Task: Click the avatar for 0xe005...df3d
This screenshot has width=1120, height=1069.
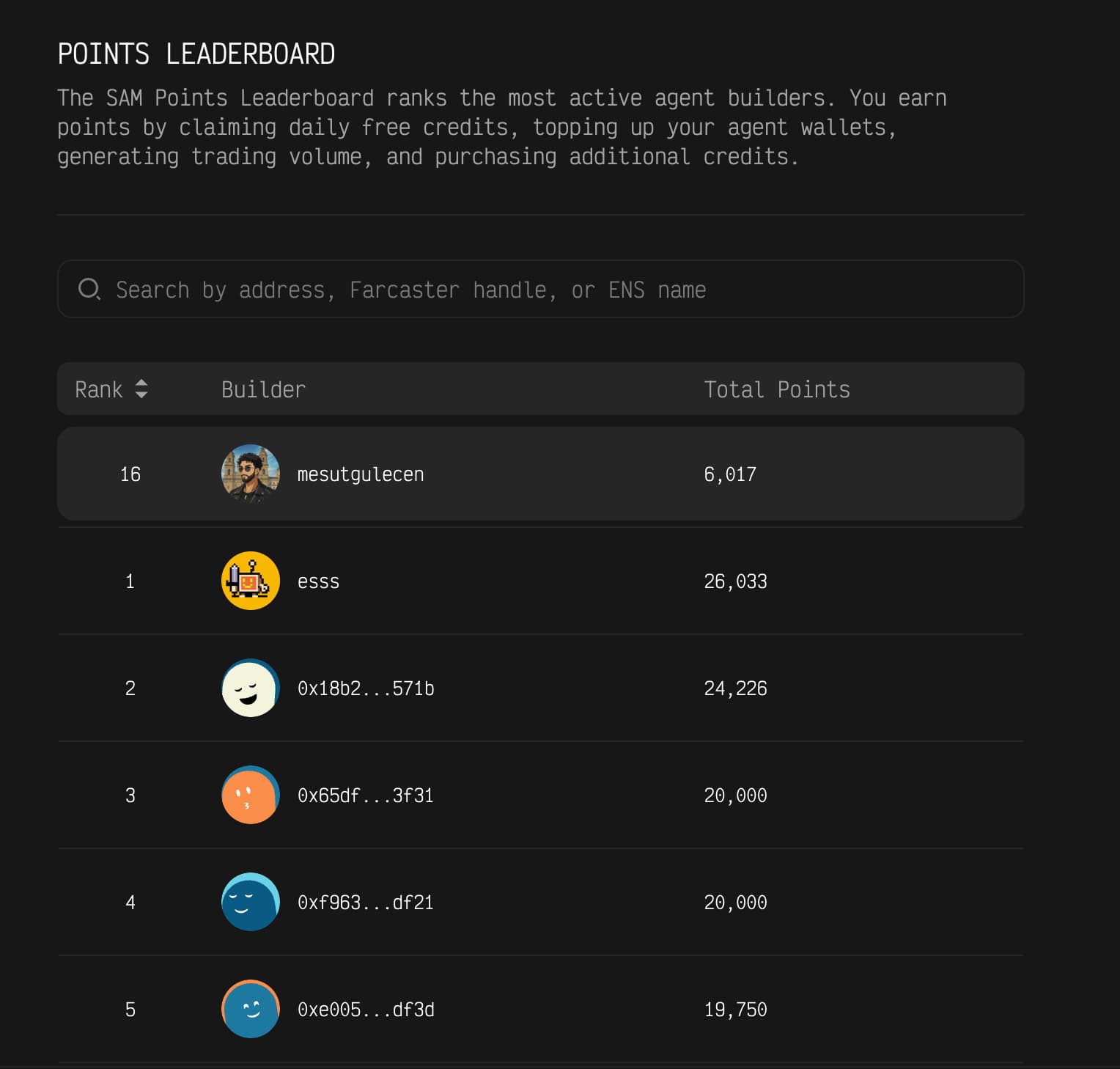Action: pyautogui.click(x=250, y=1009)
